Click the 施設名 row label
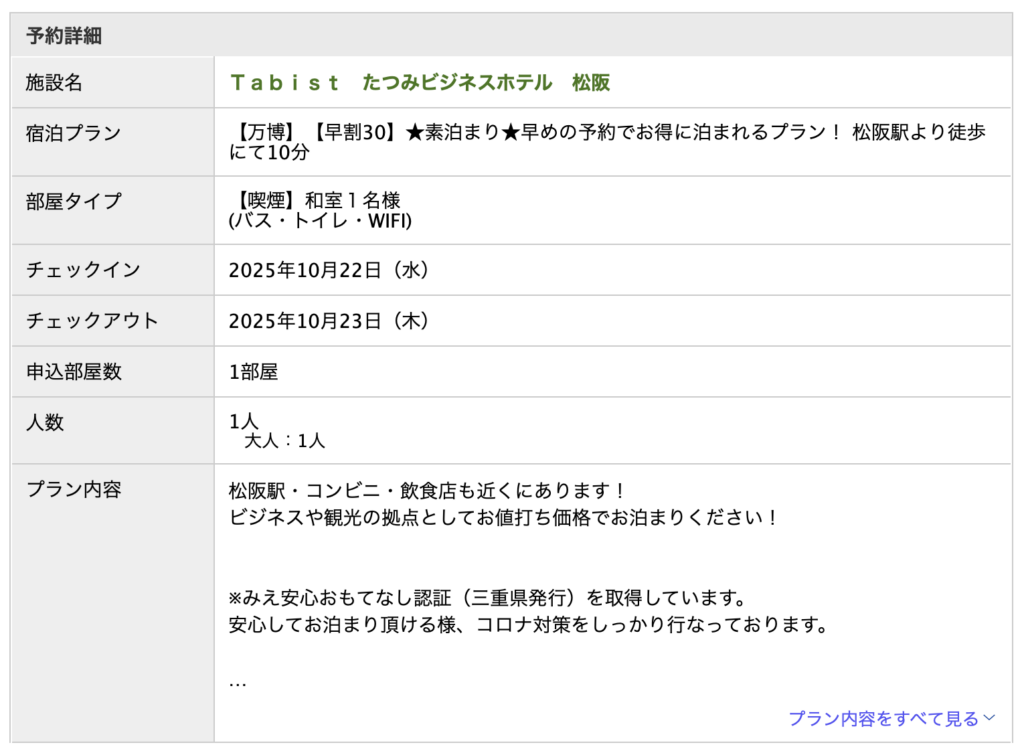Screen dimensions: 1024x755 [54, 83]
